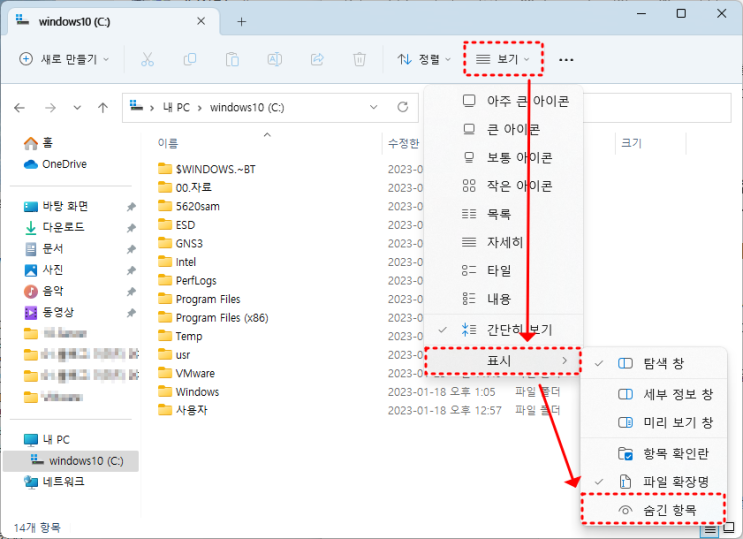Open Home (홈) in navigation pane
The height and width of the screenshot is (539, 743).
(39, 143)
